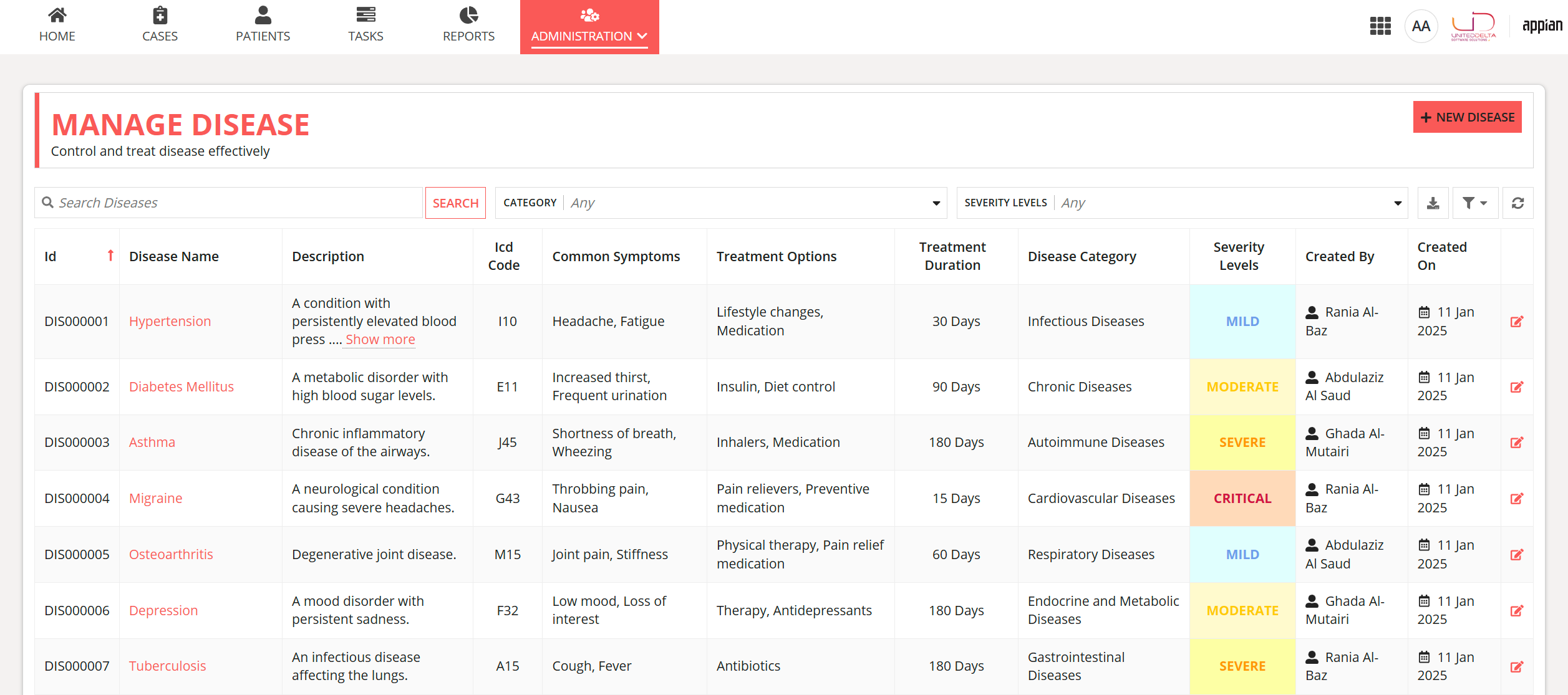
Task: Sort by Icd Code column header
Action: [504, 256]
